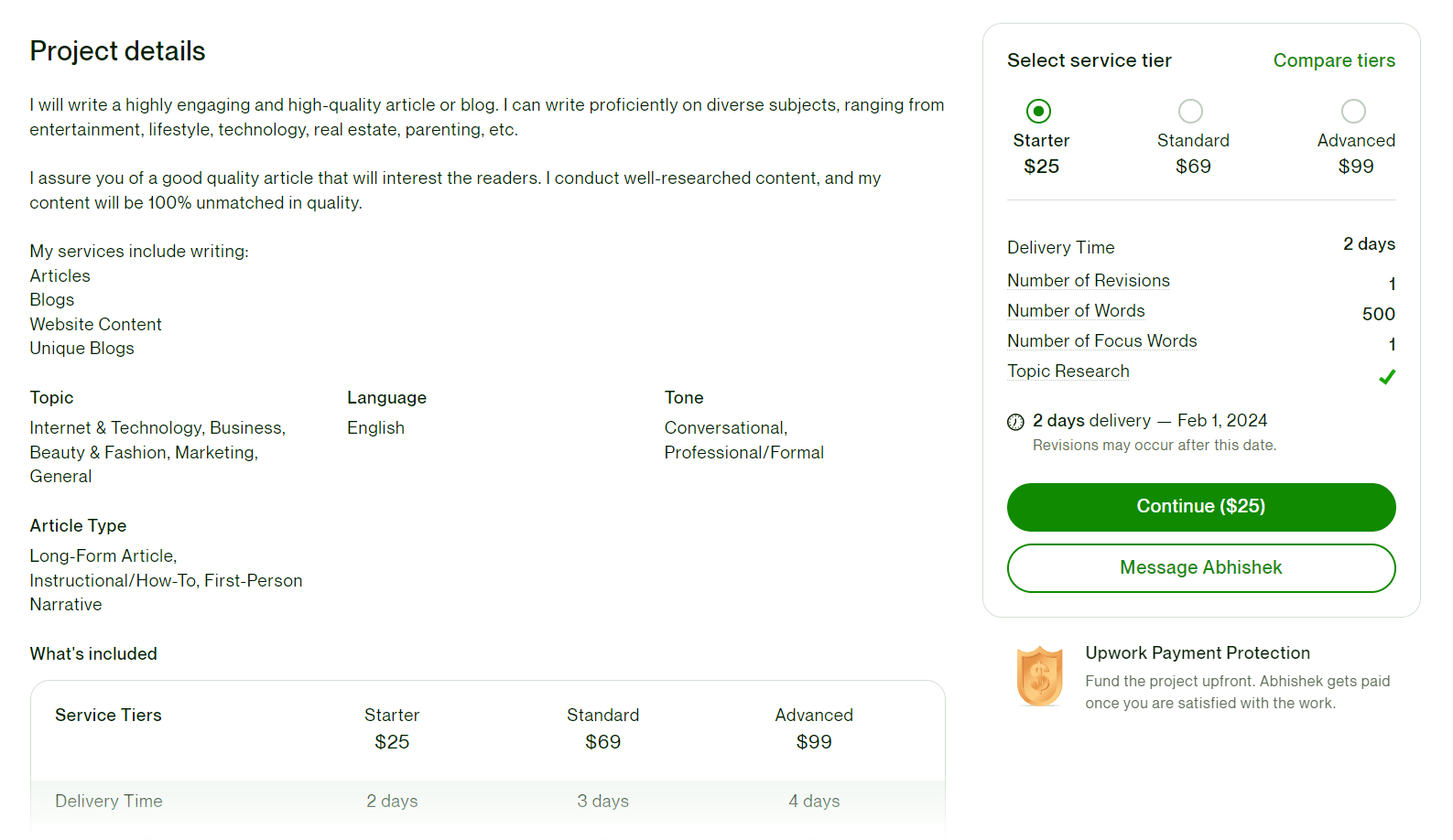The height and width of the screenshot is (840, 1453).
Task: Click the Website Content list item
Action: tap(95, 325)
